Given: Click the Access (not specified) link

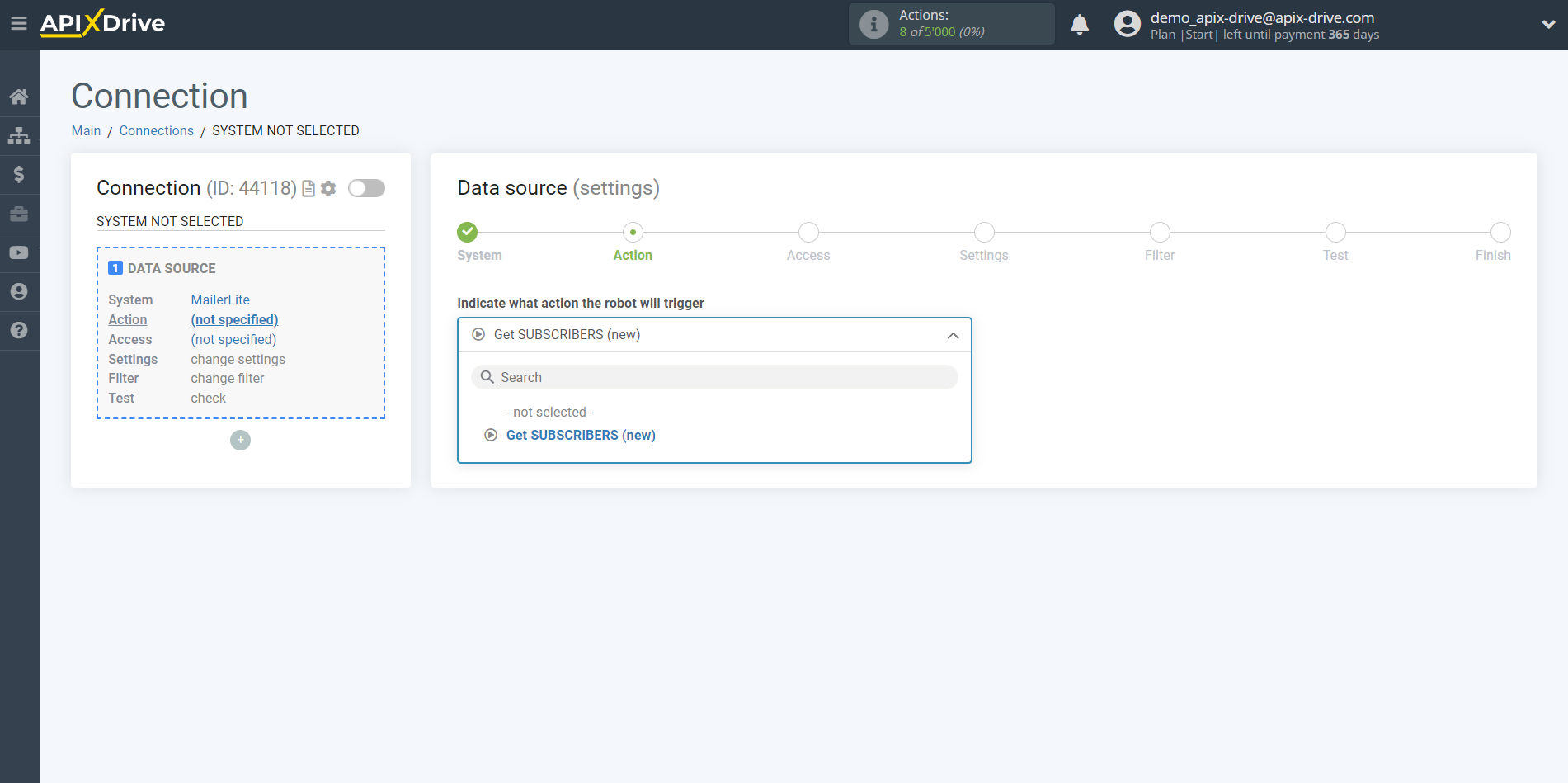Looking at the screenshot, I should pos(233,339).
